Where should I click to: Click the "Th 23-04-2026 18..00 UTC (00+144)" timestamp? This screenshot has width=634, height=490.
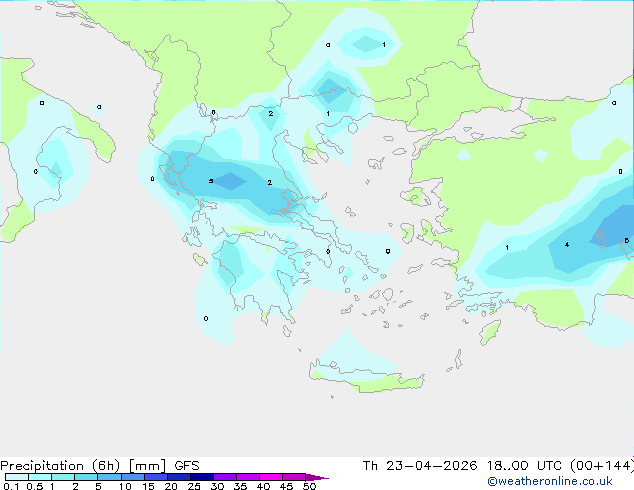[x=498, y=466]
